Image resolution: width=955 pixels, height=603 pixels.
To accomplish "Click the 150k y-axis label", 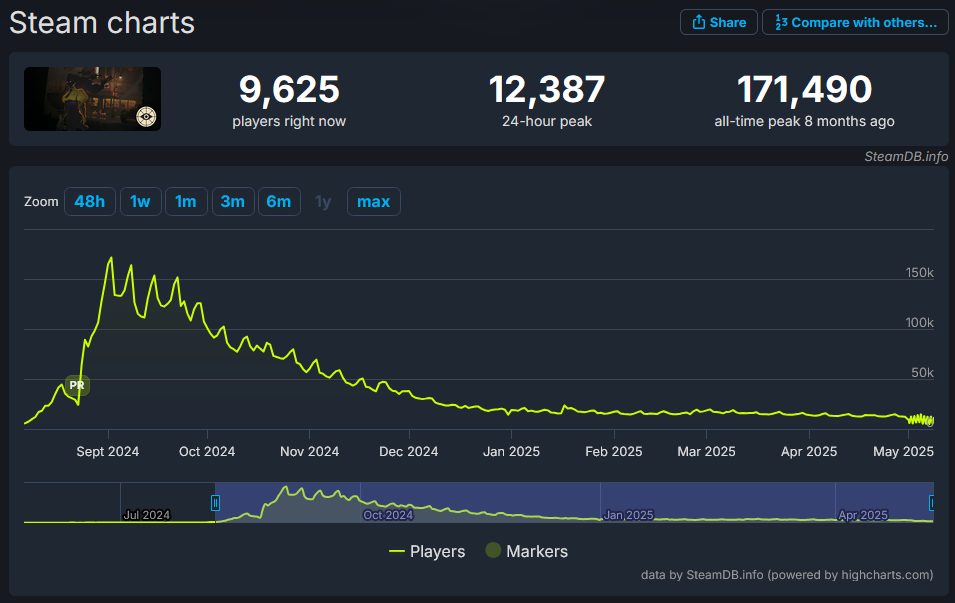I will click(x=919, y=272).
